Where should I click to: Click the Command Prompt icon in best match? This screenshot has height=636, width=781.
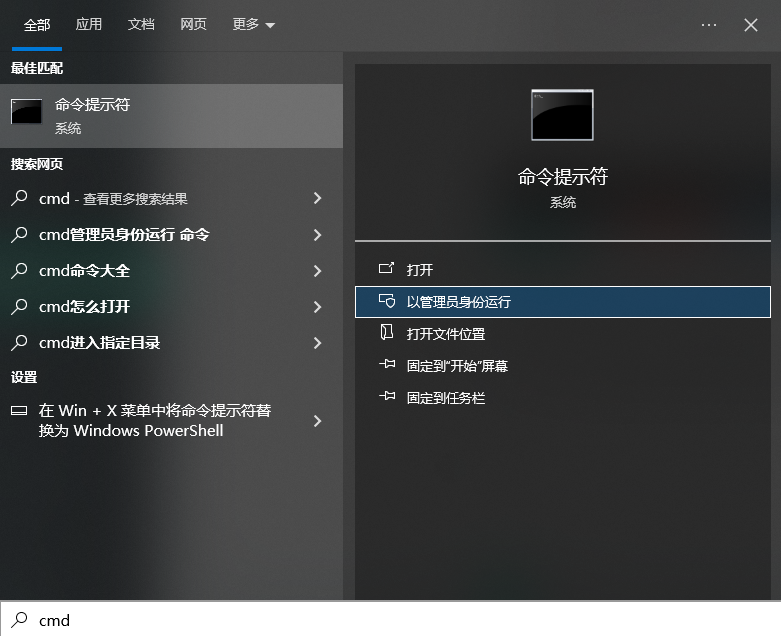pos(26,114)
